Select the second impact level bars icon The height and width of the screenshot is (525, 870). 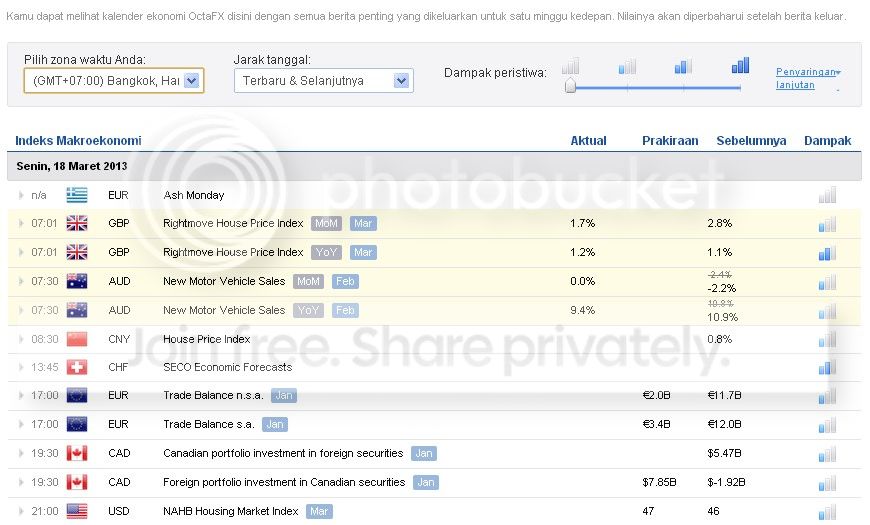point(627,67)
